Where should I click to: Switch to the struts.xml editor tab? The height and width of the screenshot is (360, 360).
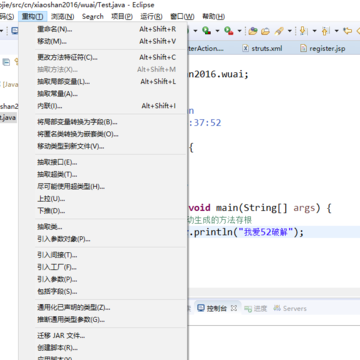263,48
